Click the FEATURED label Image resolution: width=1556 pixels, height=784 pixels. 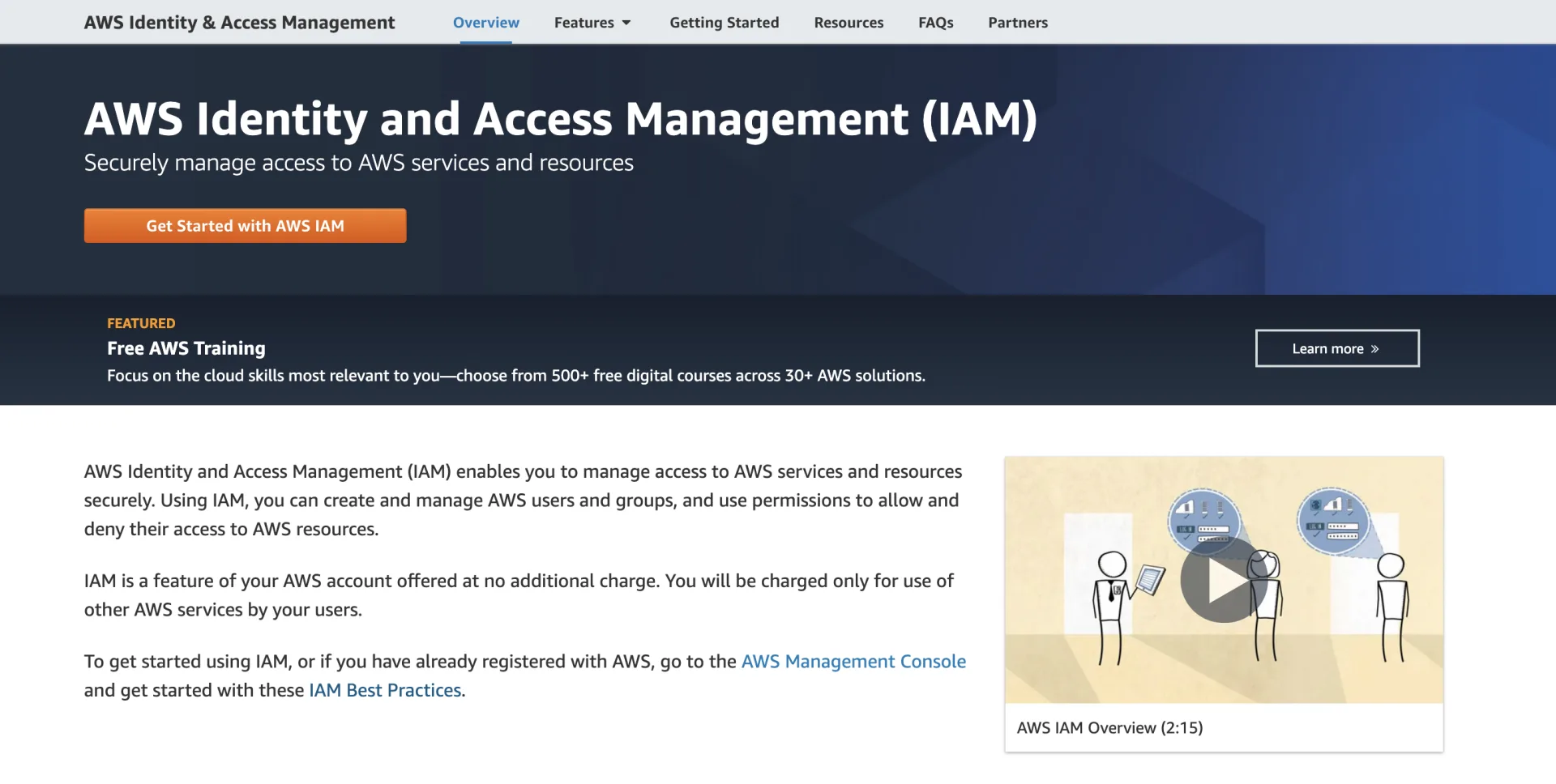pyautogui.click(x=141, y=323)
